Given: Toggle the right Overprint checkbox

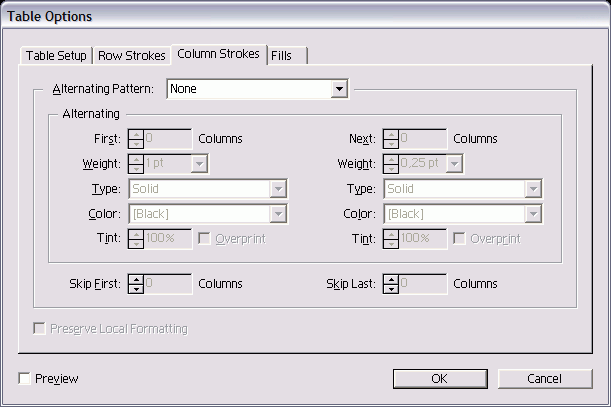Looking at the screenshot, I should [460, 239].
